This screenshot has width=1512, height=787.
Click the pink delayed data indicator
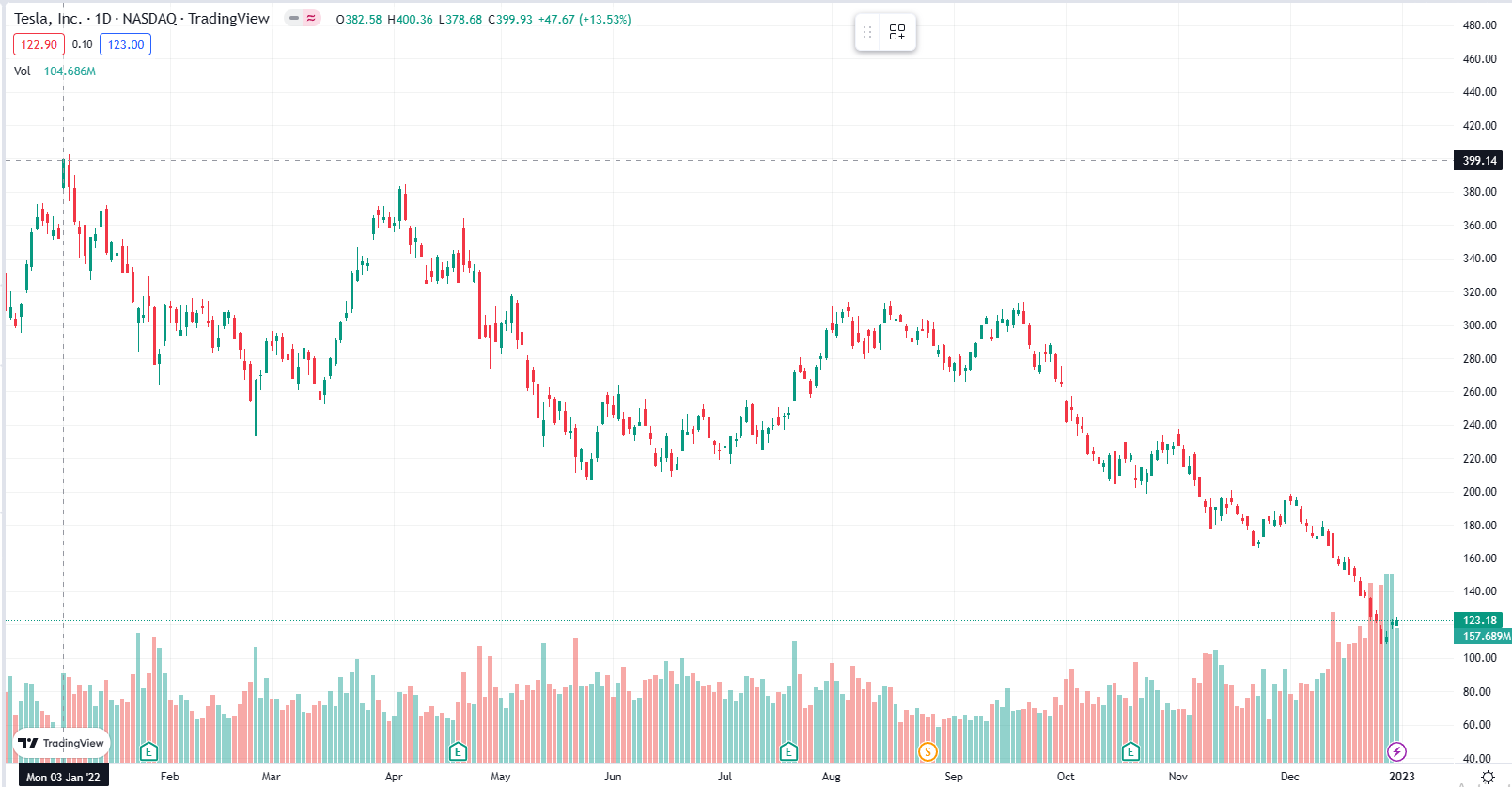(x=311, y=18)
